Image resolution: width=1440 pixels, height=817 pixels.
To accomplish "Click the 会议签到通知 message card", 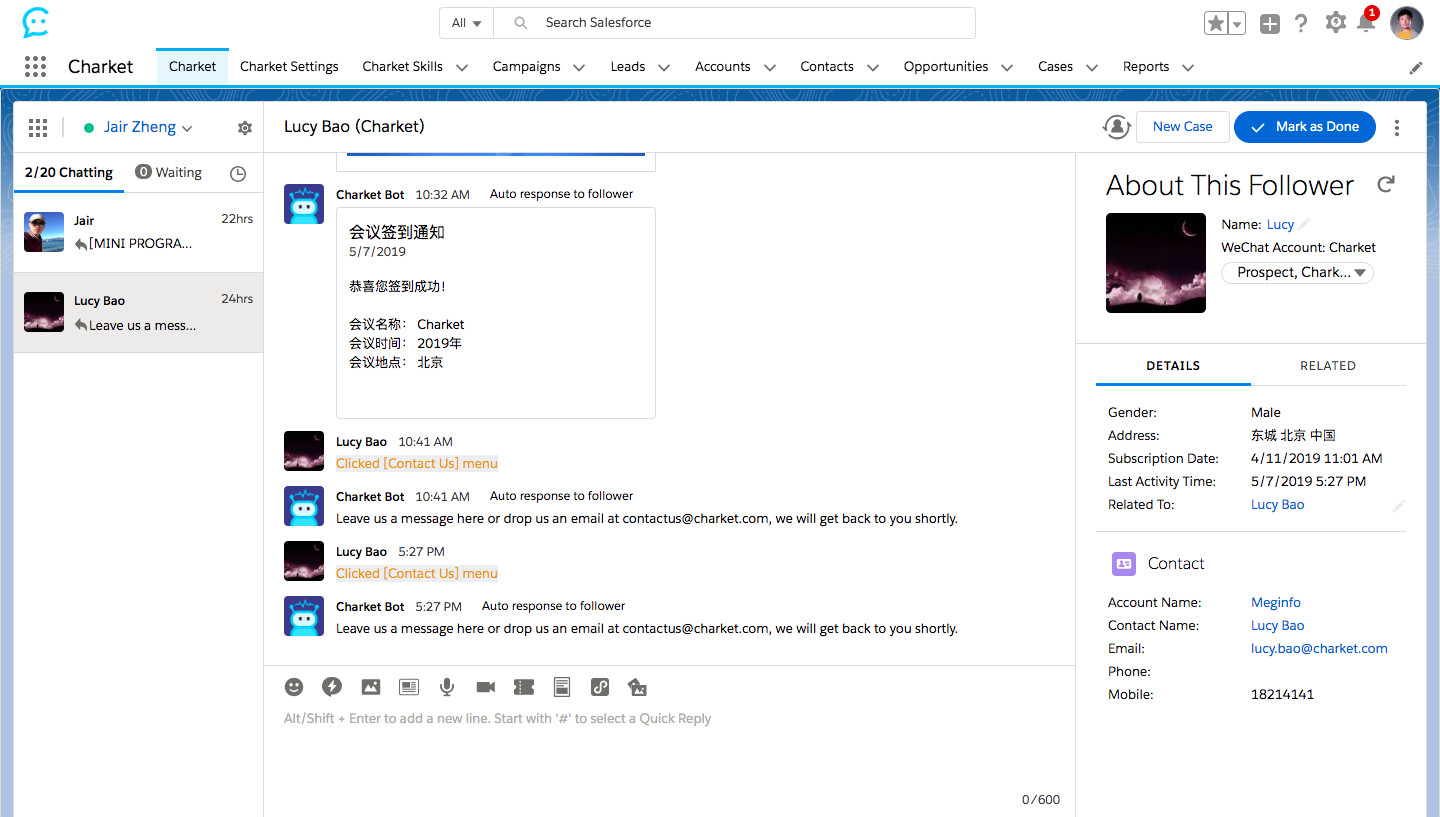I will tap(496, 313).
